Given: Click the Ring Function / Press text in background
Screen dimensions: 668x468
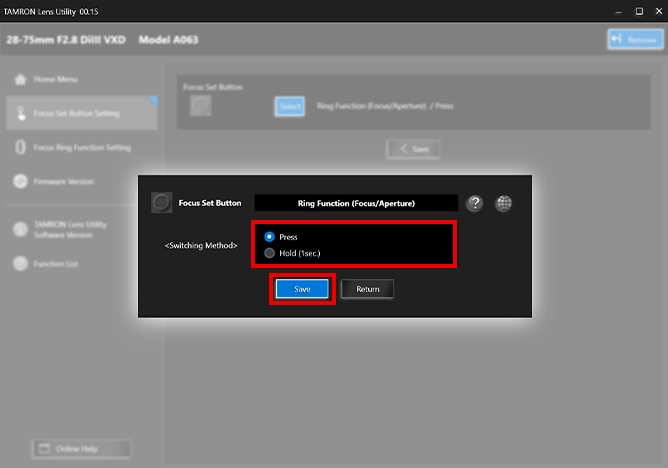Looking at the screenshot, I should 385,106.
